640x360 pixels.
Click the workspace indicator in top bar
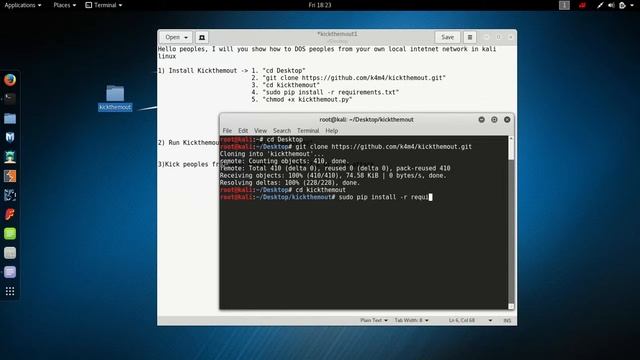pyautogui.click(x=564, y=5)
